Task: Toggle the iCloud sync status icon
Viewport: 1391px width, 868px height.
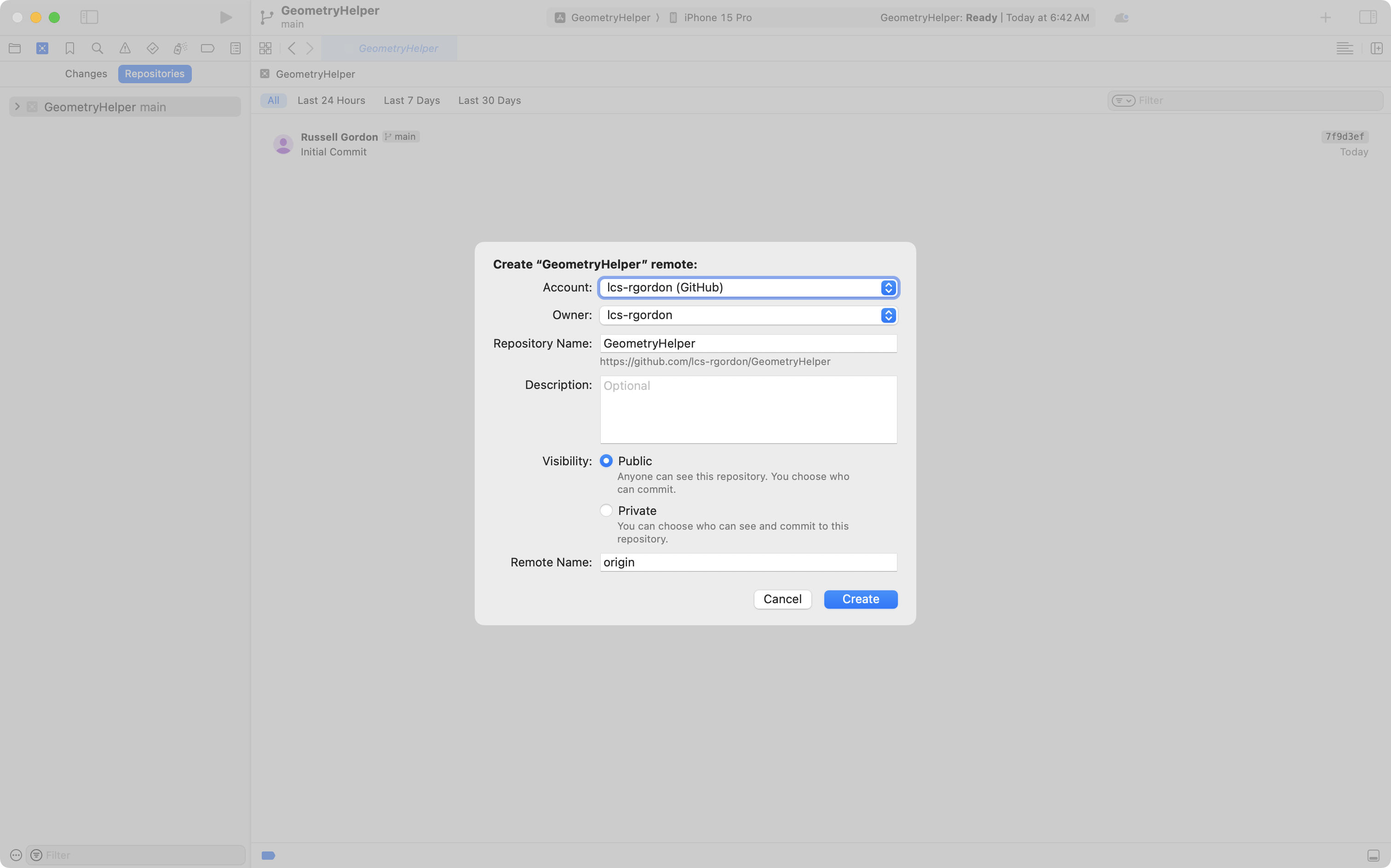Action: [x=1121, y=17]
